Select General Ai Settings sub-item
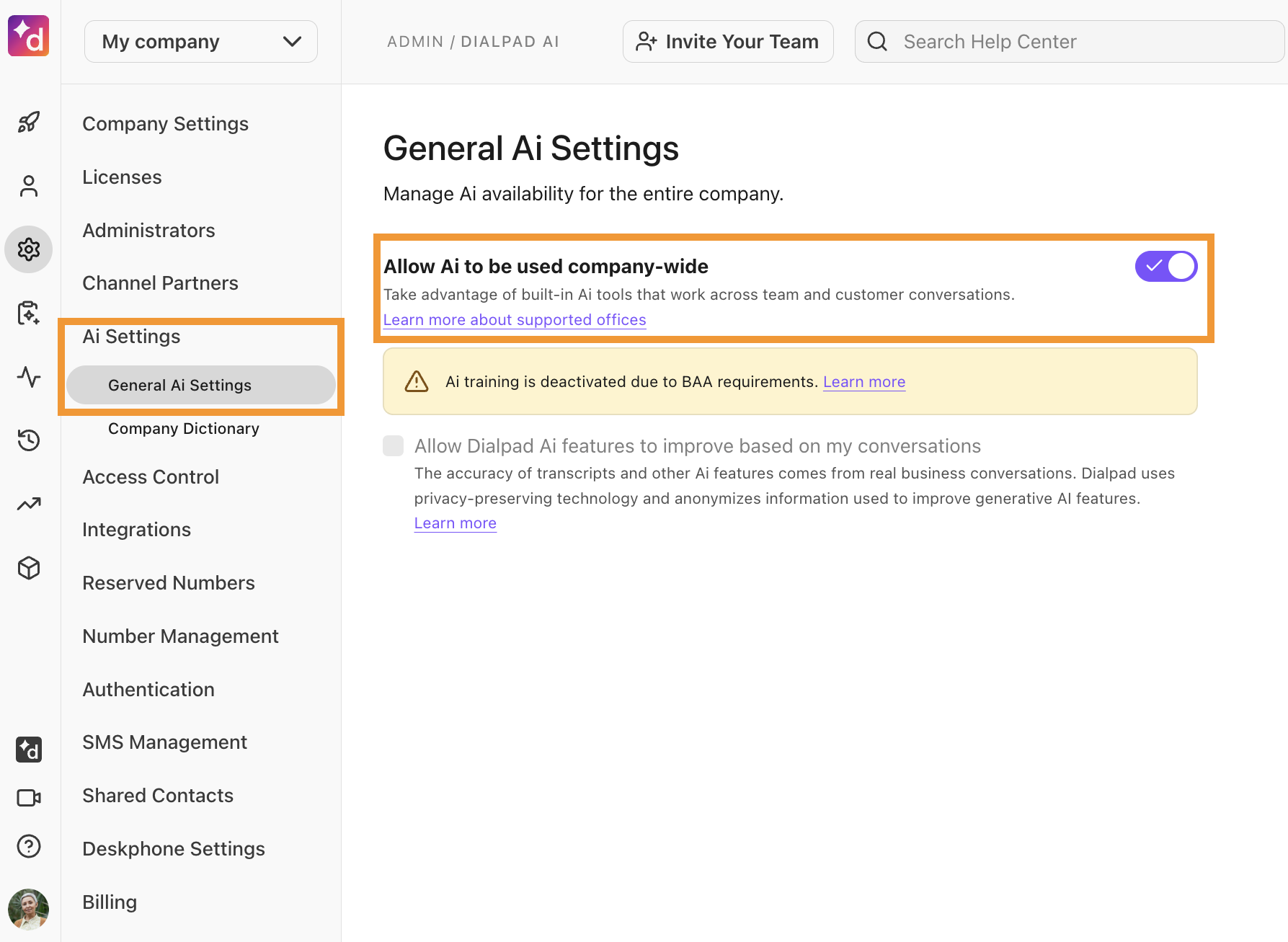This screenshot has width=1288, height=942. point(201,386)
